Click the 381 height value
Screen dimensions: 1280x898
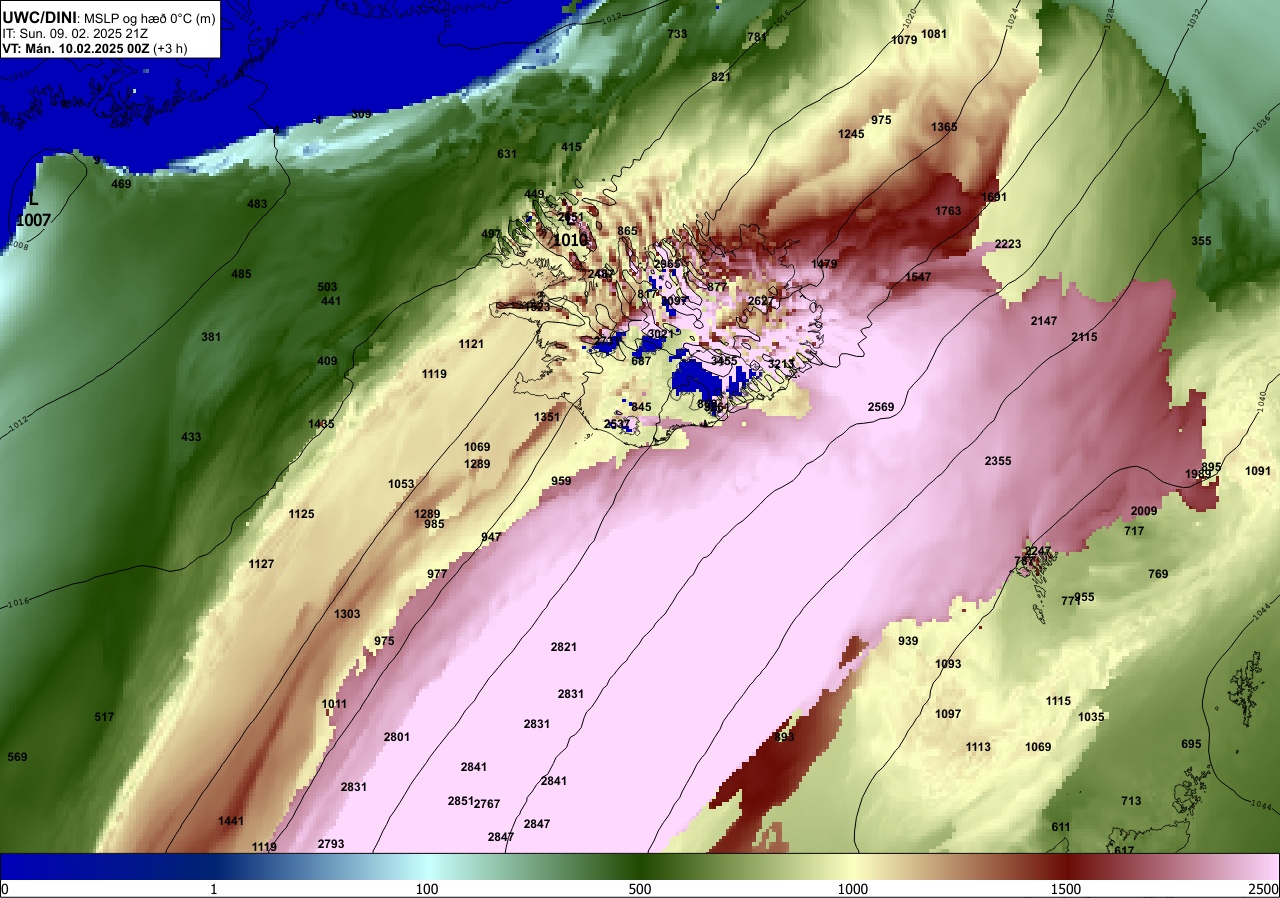coord(211,337)
